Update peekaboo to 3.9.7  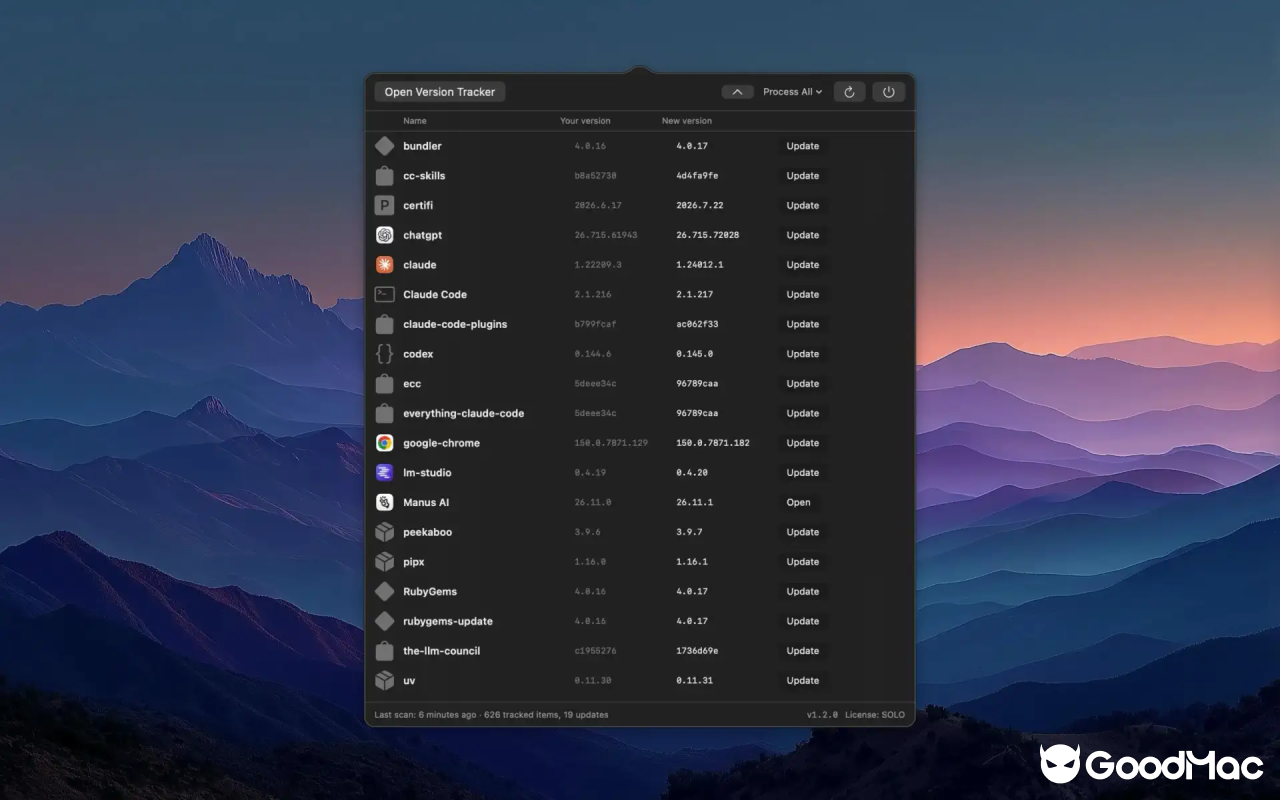tap(803, 532)
